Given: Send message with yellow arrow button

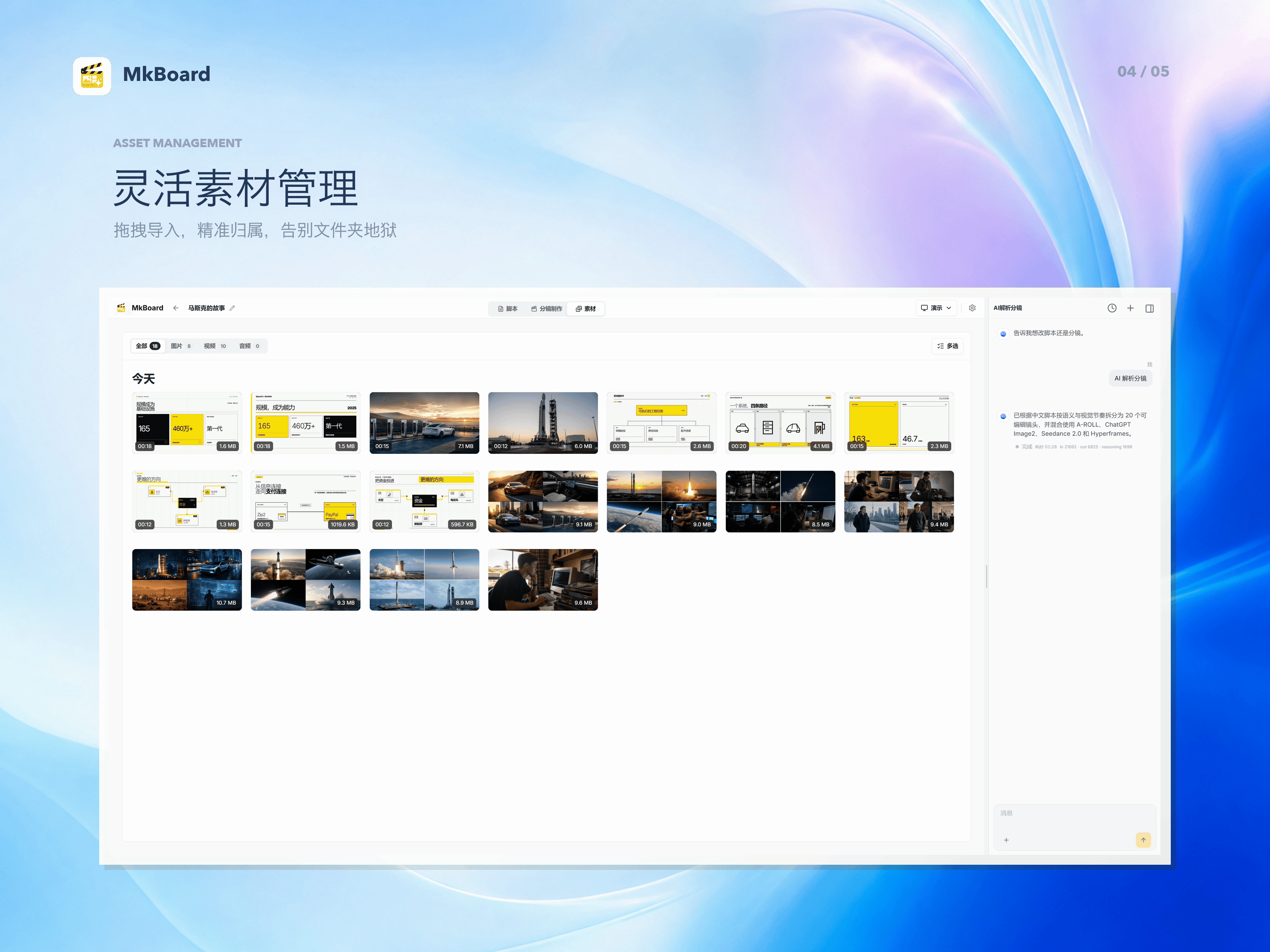Looking at the screenshot, I should (1143, 840).
